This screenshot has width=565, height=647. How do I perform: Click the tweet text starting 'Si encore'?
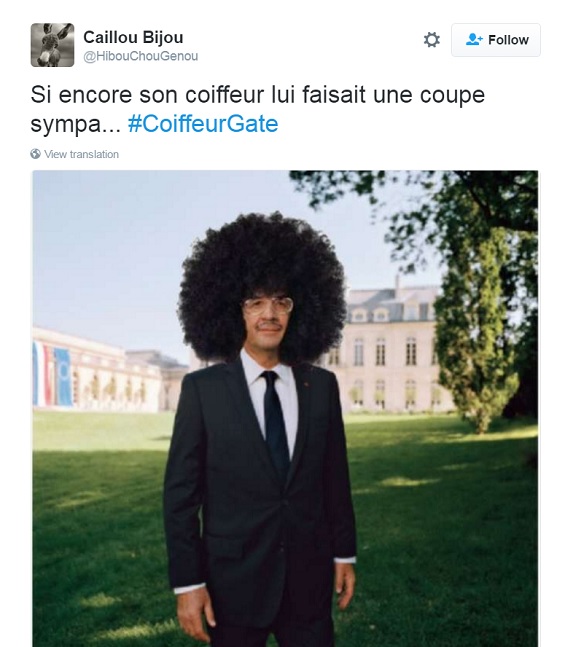pos(258,109)
